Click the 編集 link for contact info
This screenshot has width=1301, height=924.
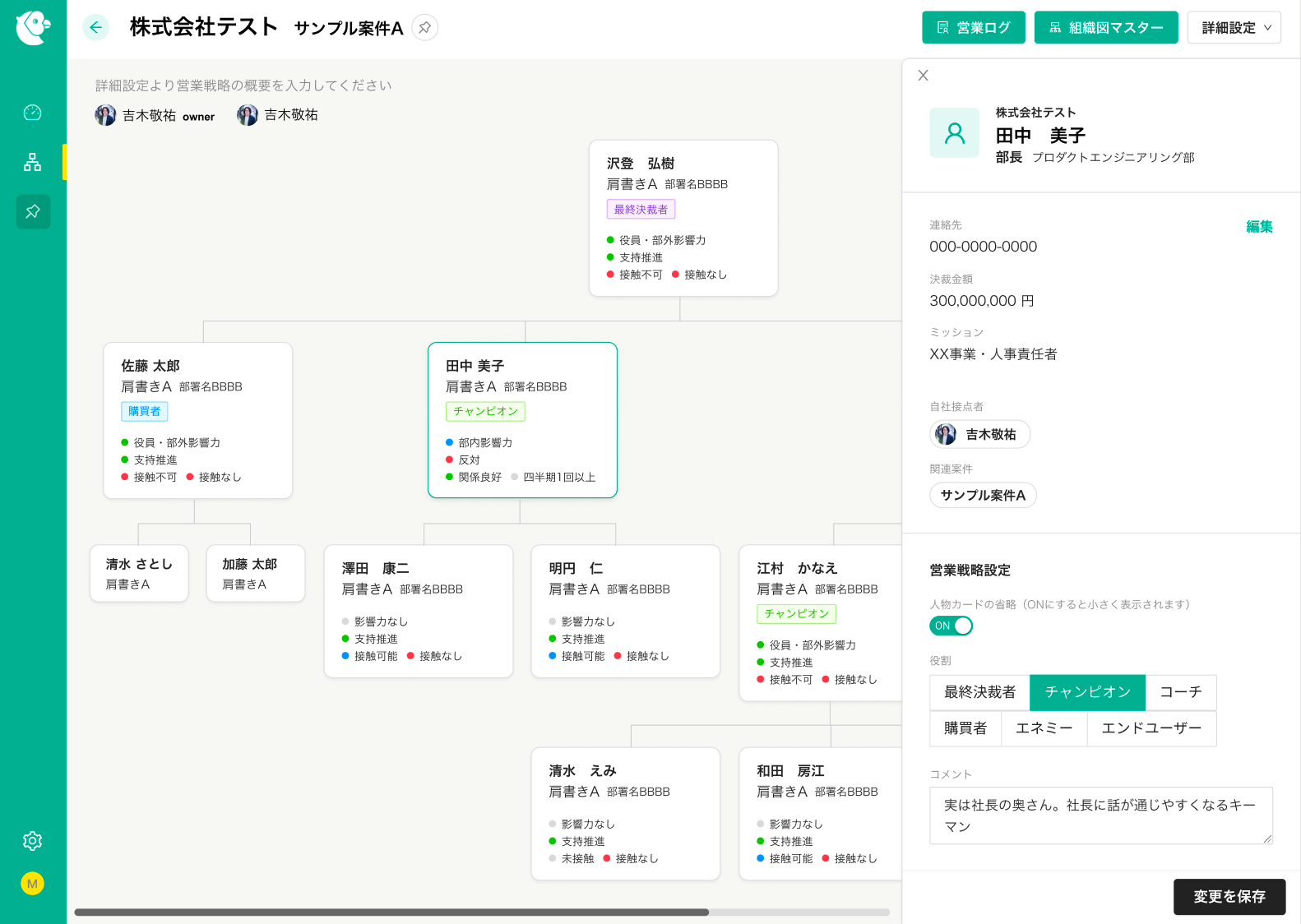click(1259, 227)
